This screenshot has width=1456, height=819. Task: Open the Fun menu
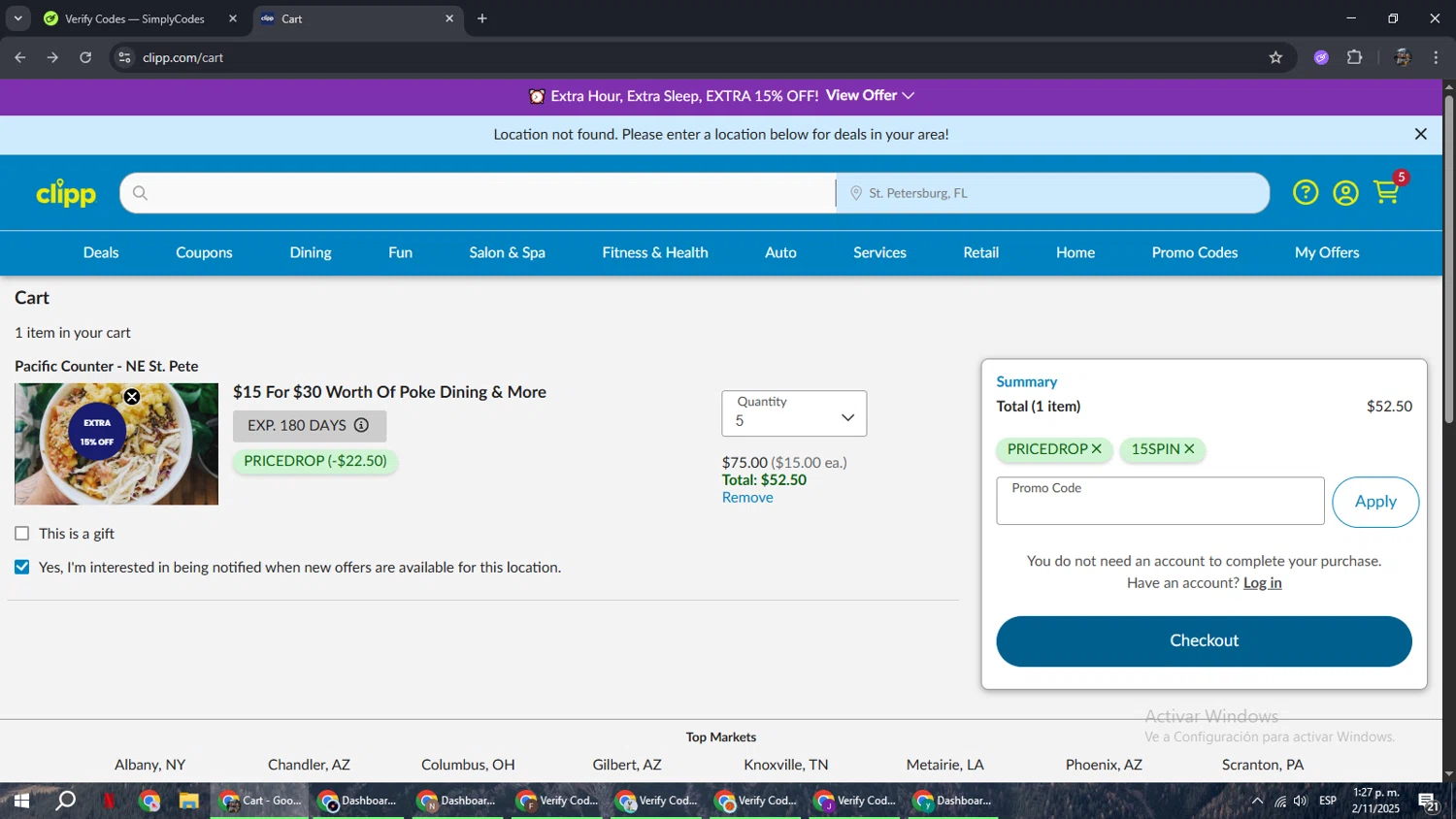tap(400, 252)
